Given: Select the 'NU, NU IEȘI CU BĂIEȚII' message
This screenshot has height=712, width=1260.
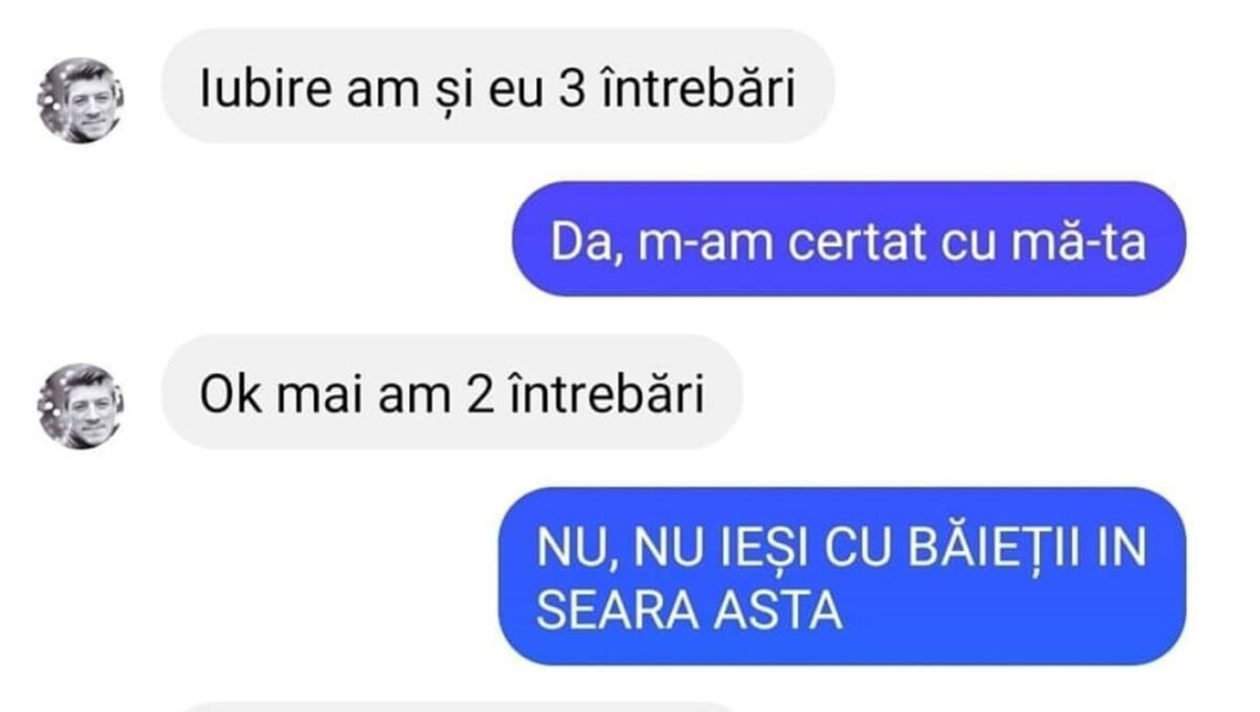Looking at the screenshot, I should tap(842, 576).
